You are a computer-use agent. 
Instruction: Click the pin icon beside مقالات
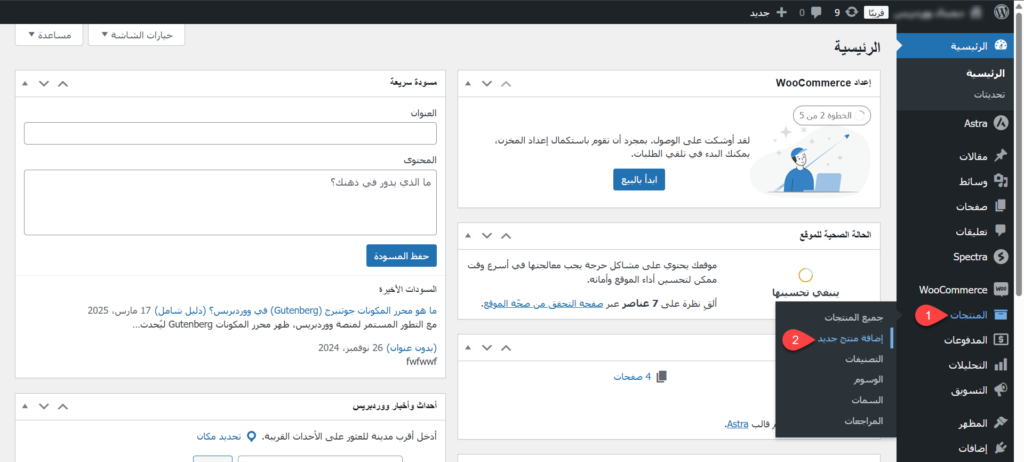tap(1000, 156)
